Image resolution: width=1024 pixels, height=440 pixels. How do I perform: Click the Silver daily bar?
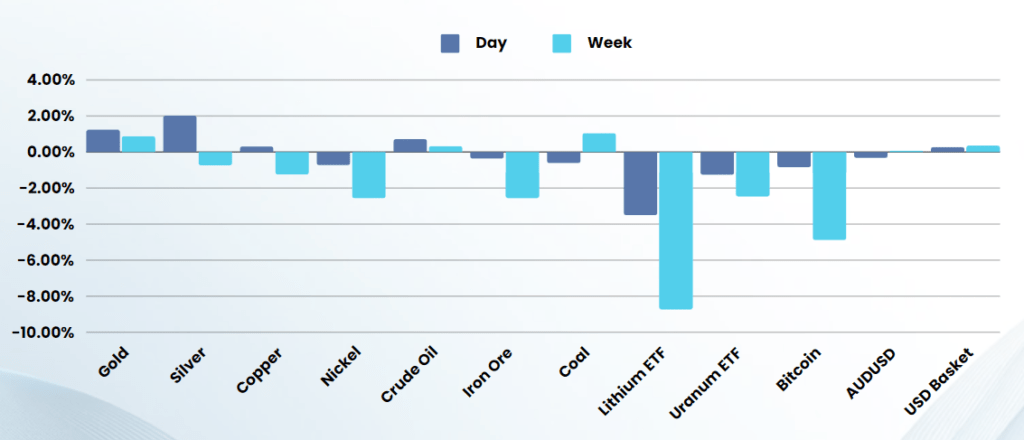pyautogui.click(x=179, y=134)
